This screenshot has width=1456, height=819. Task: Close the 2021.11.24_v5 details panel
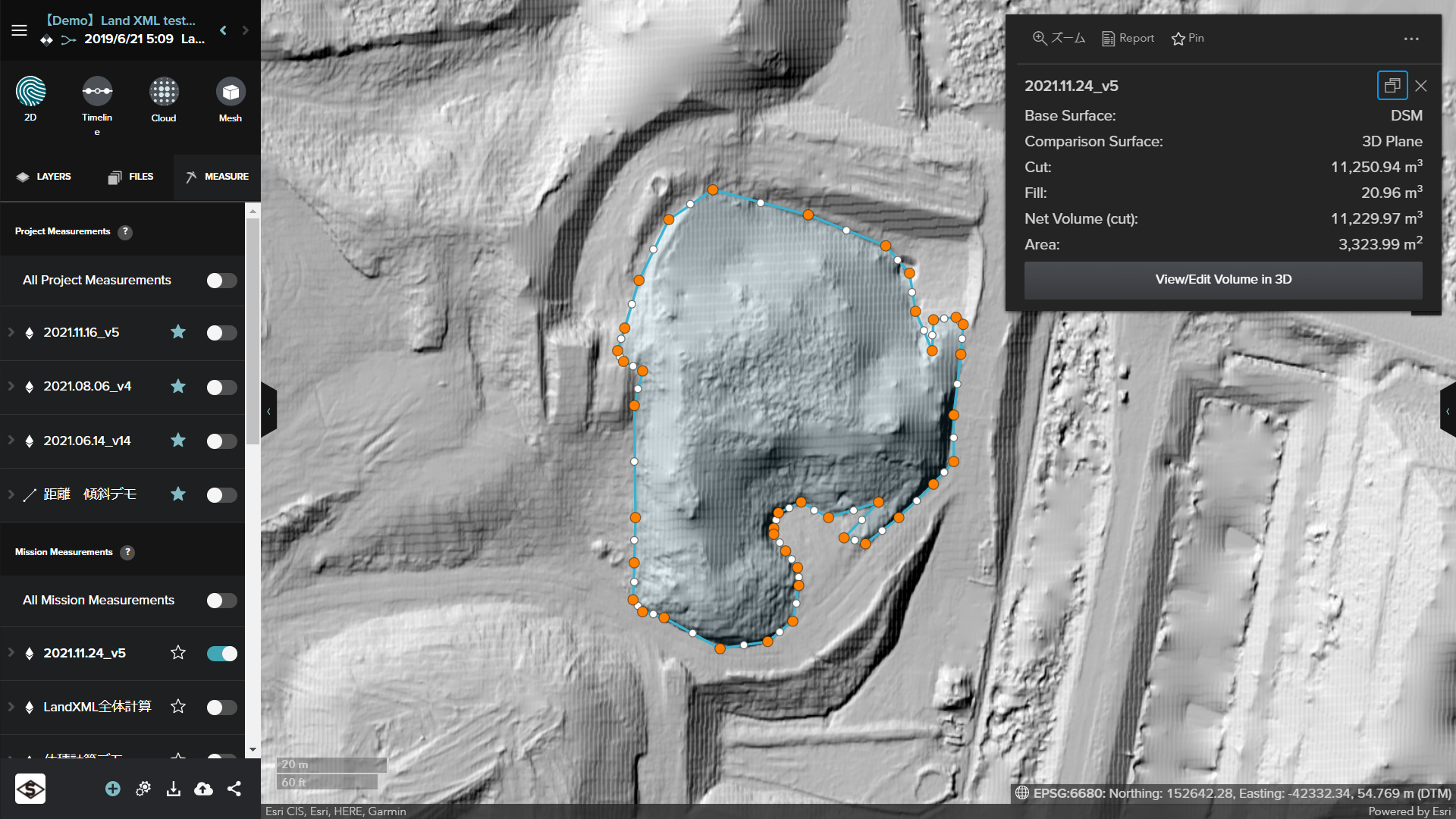pos(1421,86)
